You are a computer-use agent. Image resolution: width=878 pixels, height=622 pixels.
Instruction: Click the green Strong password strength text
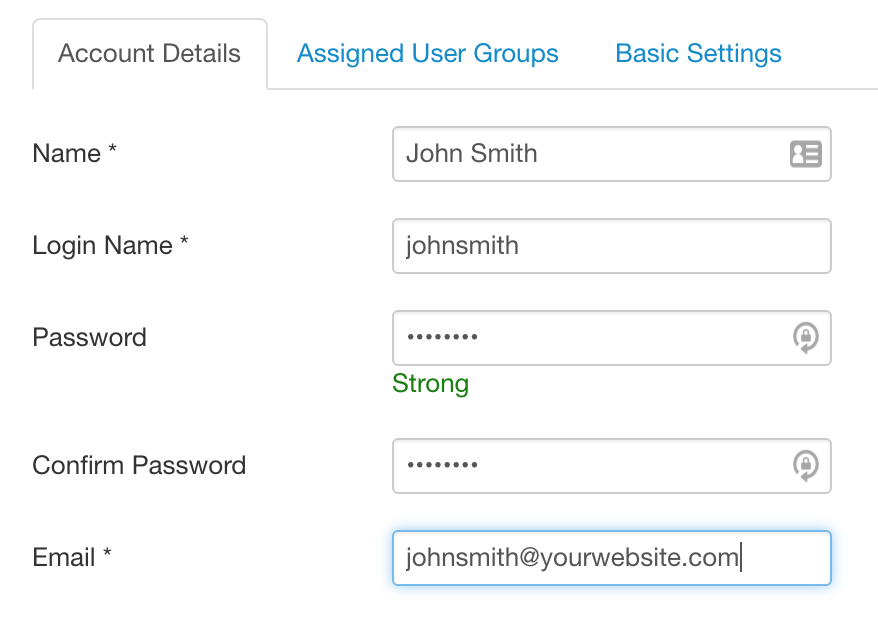click(430, 384)
